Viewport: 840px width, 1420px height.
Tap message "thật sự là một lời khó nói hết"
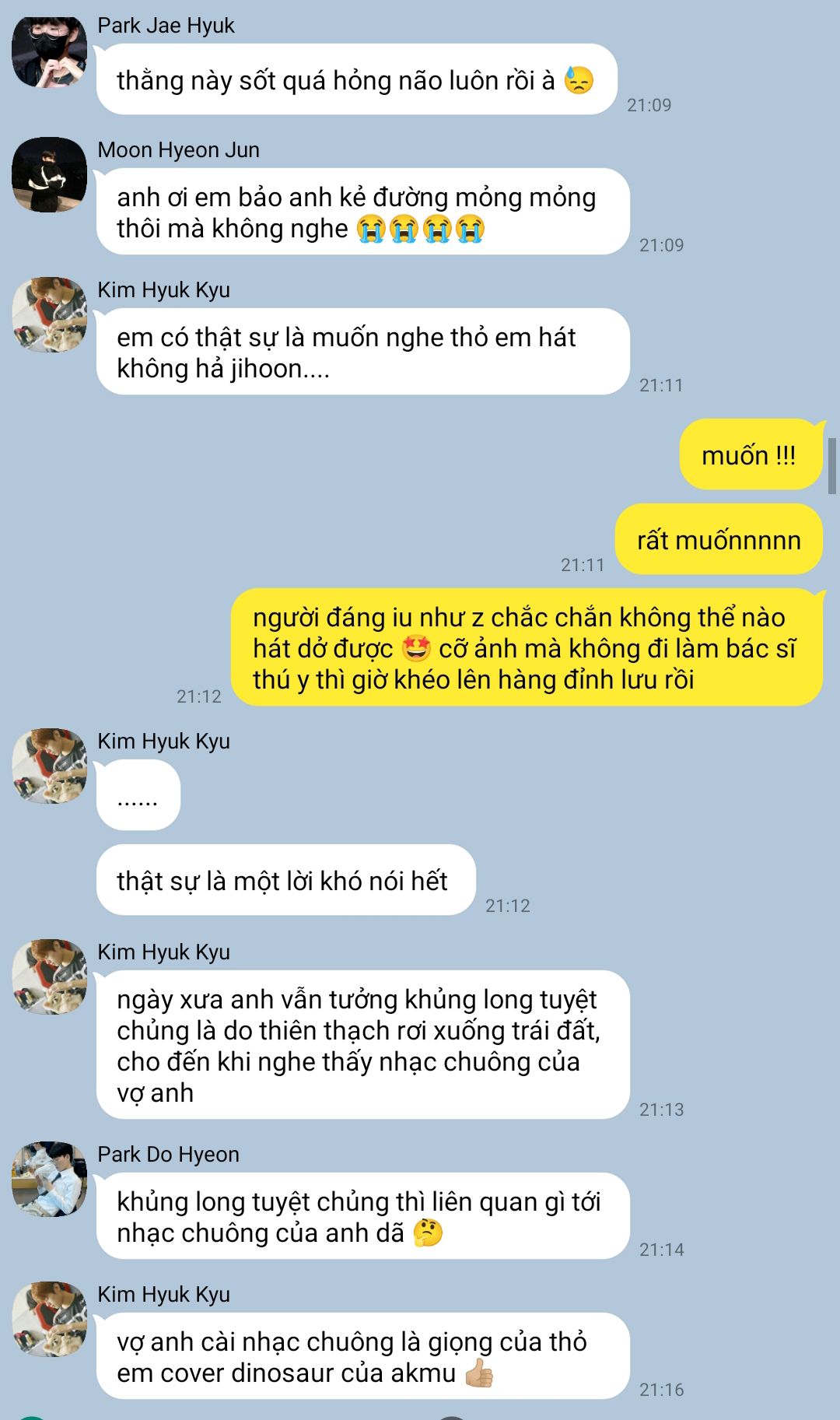[285, 880]
